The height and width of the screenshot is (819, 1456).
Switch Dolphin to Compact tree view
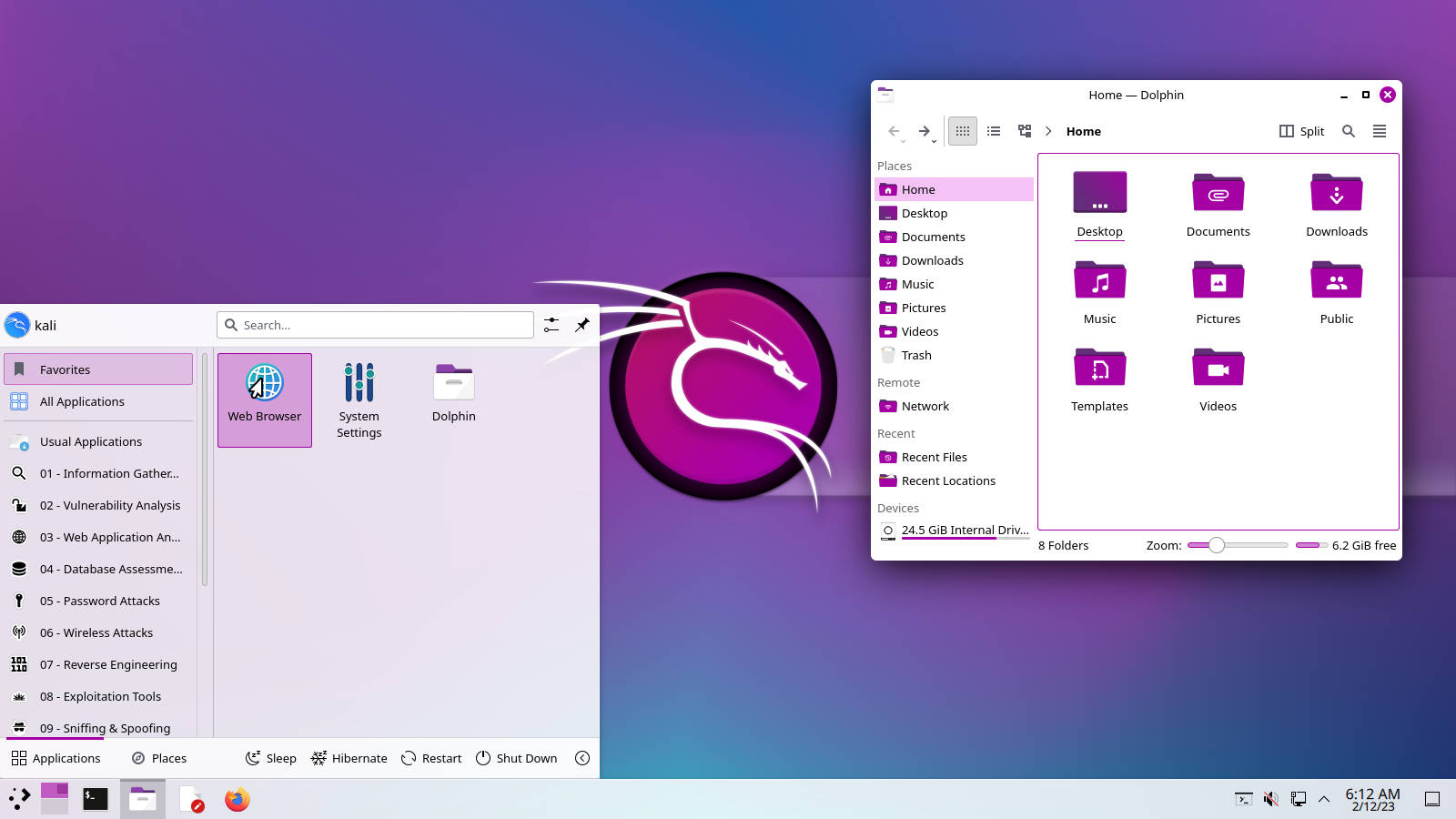1025,131
